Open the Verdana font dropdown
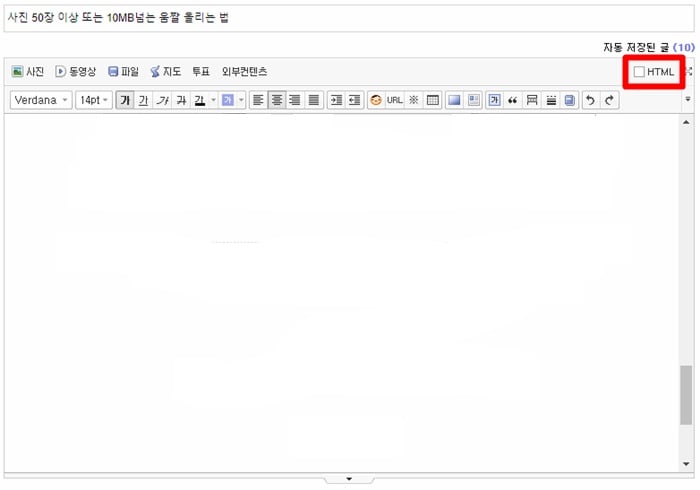Image resolution: width=700 pixels, height=490 pixels. 41,100
